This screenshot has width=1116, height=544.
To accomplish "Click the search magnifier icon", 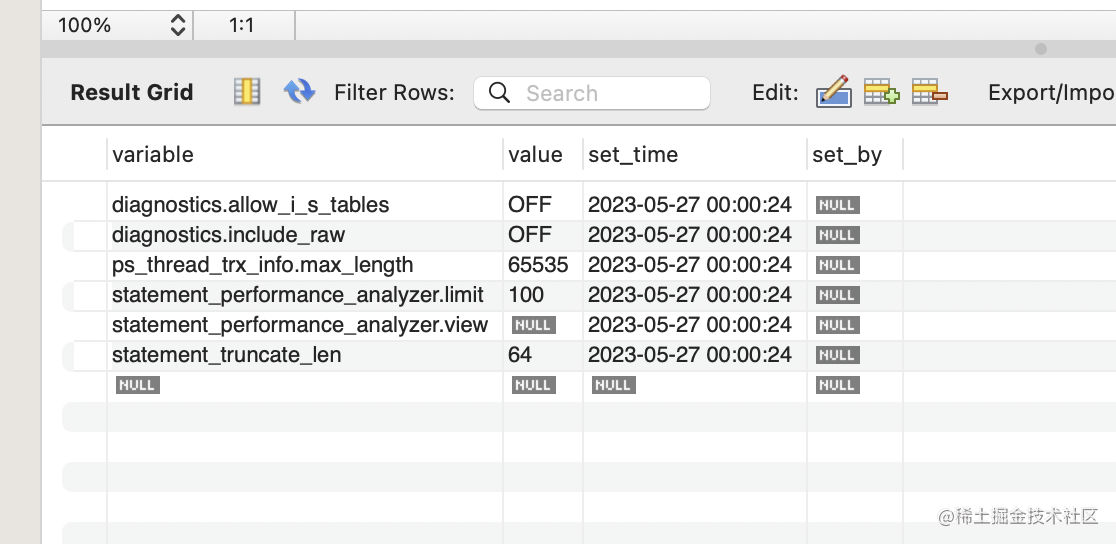I will pyautogui.click(x=499, y=93).
